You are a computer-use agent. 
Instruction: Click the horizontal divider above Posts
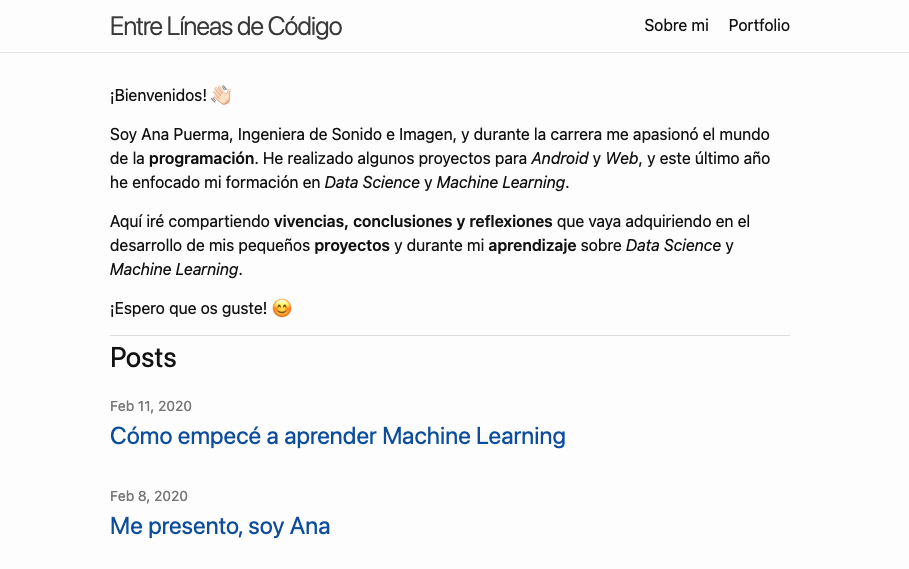point(450,335)
